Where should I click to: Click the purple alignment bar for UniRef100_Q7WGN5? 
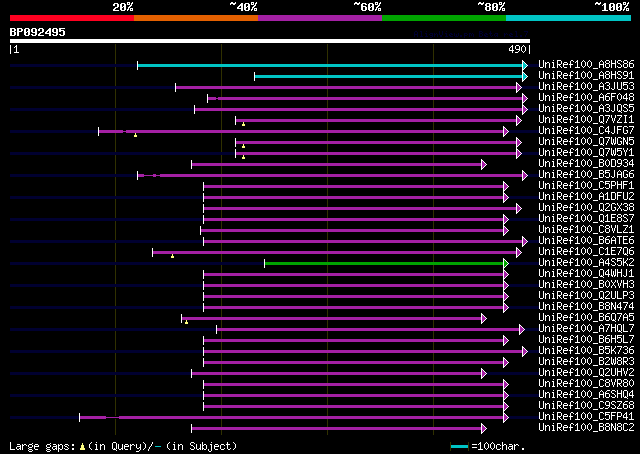376,142
